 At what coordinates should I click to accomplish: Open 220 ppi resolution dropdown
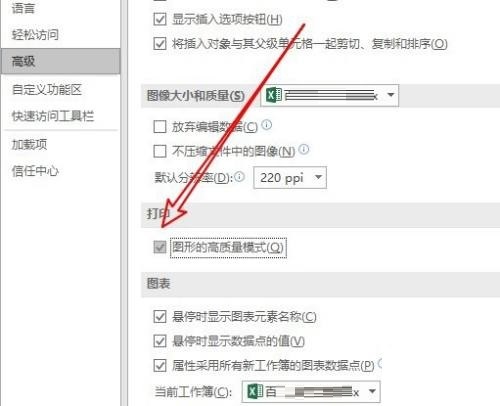pyautogui.click(x=290, y=178)
